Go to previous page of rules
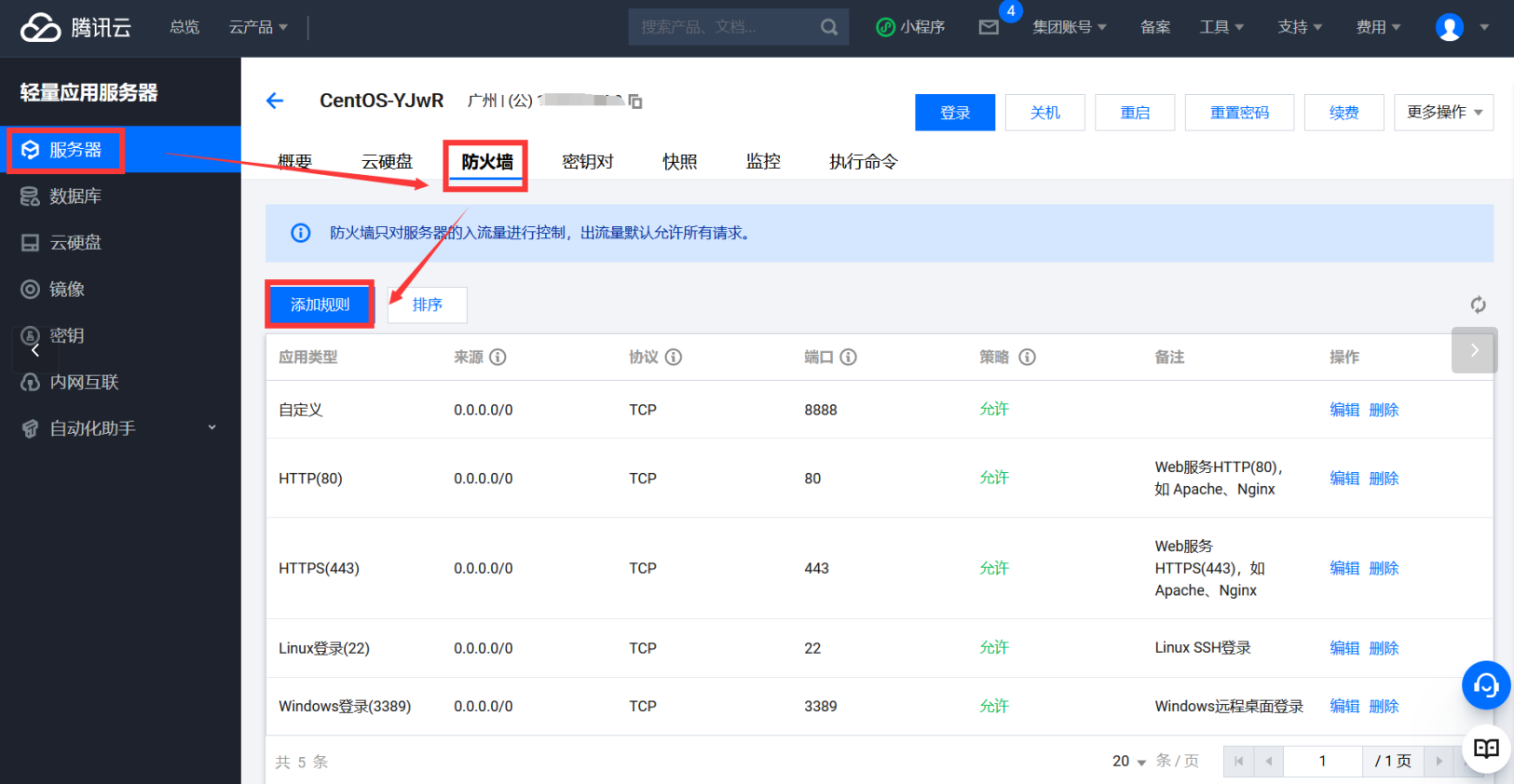 [x=1268, y=762]
